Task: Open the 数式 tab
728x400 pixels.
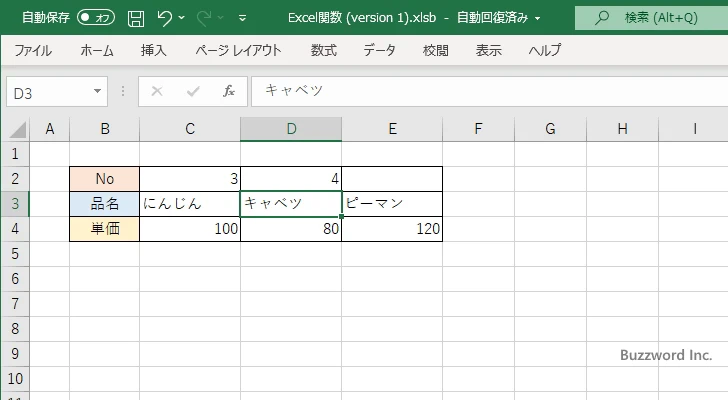Action: pos(324,50)
